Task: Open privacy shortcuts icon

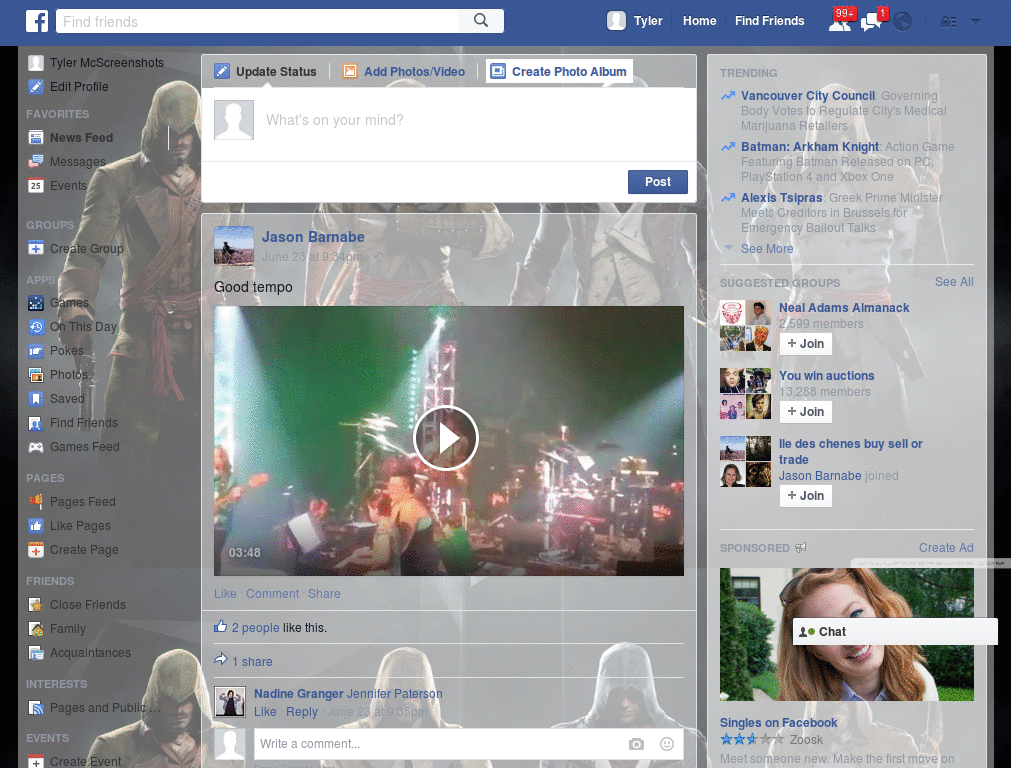Action: (x=948, y=22)
